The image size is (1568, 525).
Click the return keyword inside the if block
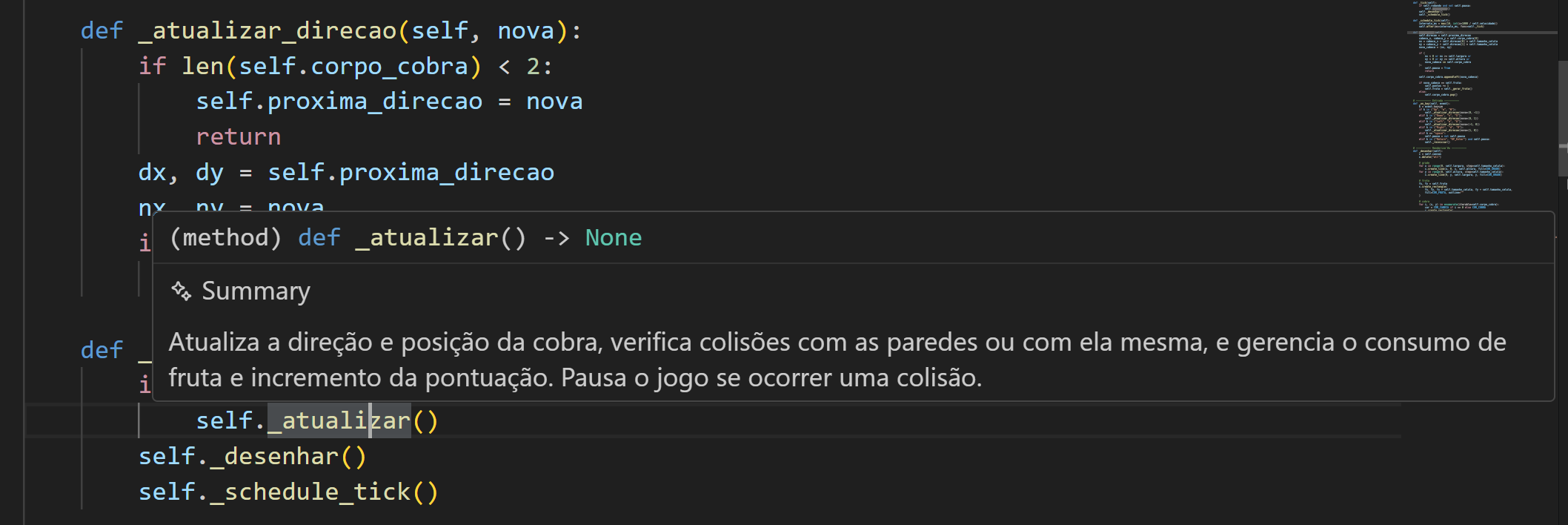pos(237,136)
